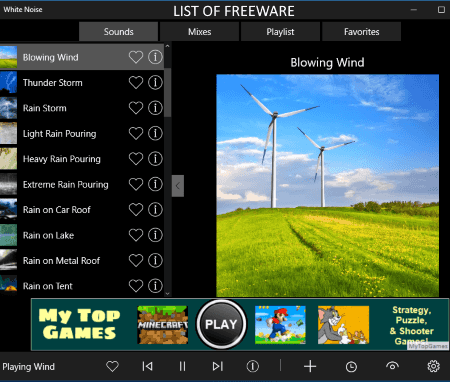Click the sound list scrollbar thumb
Image resolution: width=450 pixels, height=382 pixels.
pos(168,92)
